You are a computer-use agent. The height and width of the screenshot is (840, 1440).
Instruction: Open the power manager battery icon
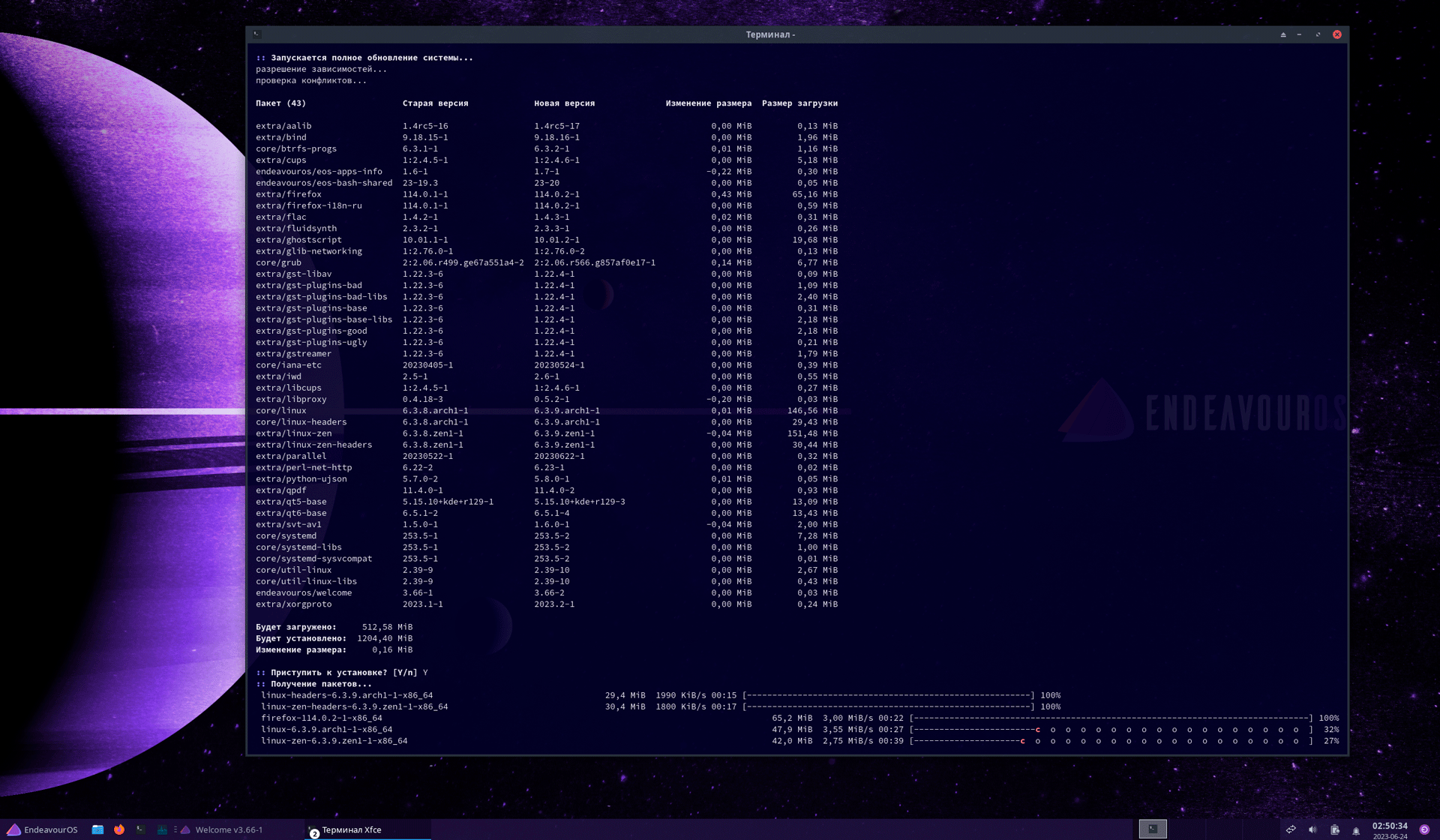(1335, 829)
